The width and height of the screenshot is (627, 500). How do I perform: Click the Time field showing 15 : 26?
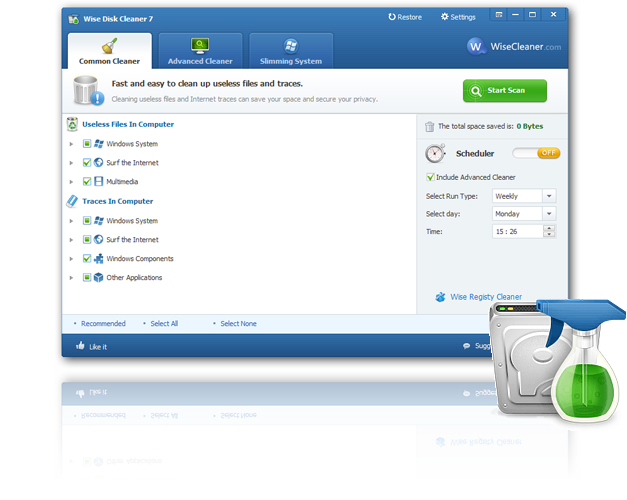[517, 231]
